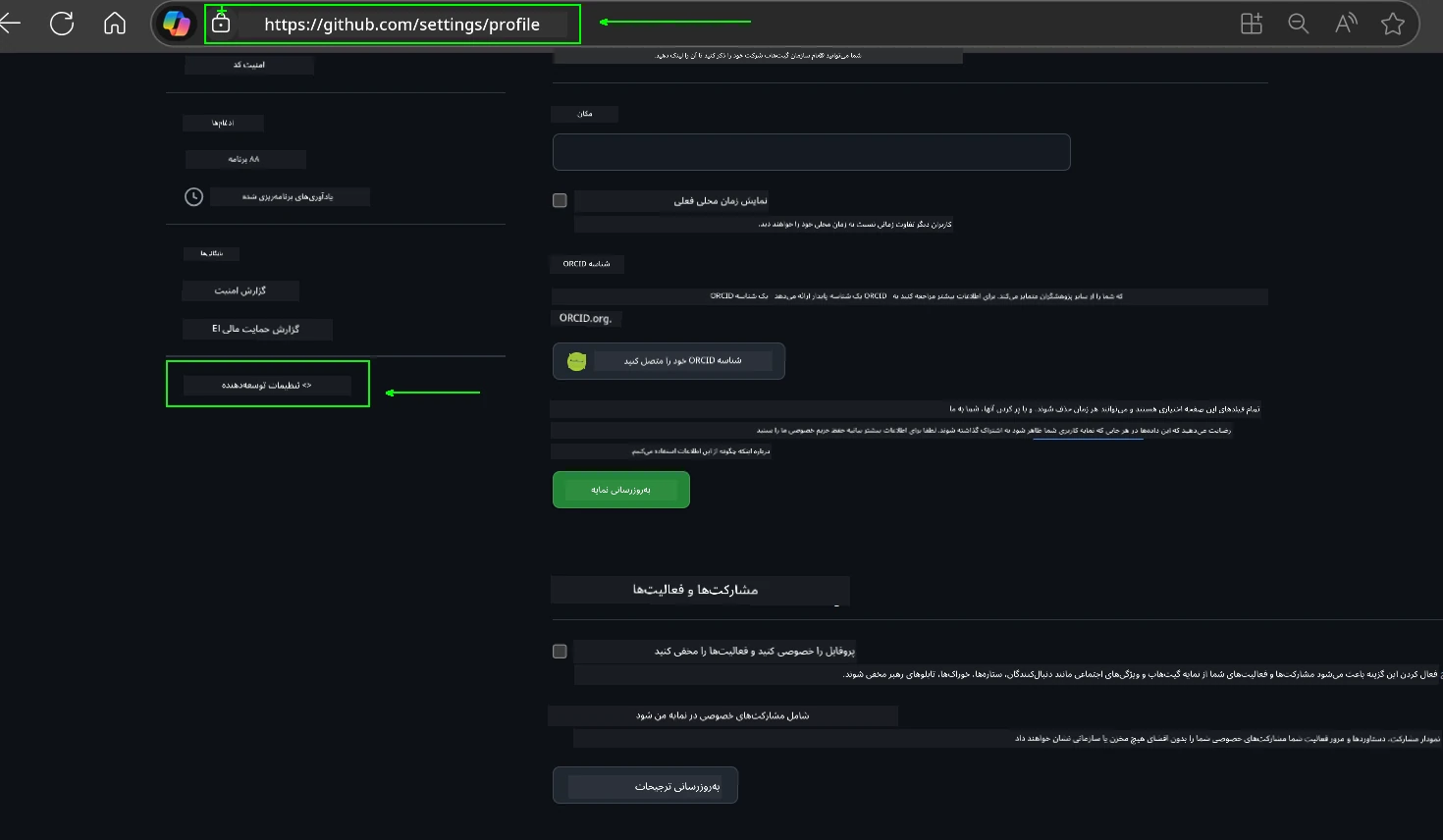
Task: Click the Copilot icon in the address bar
Action: pos(177,23)
